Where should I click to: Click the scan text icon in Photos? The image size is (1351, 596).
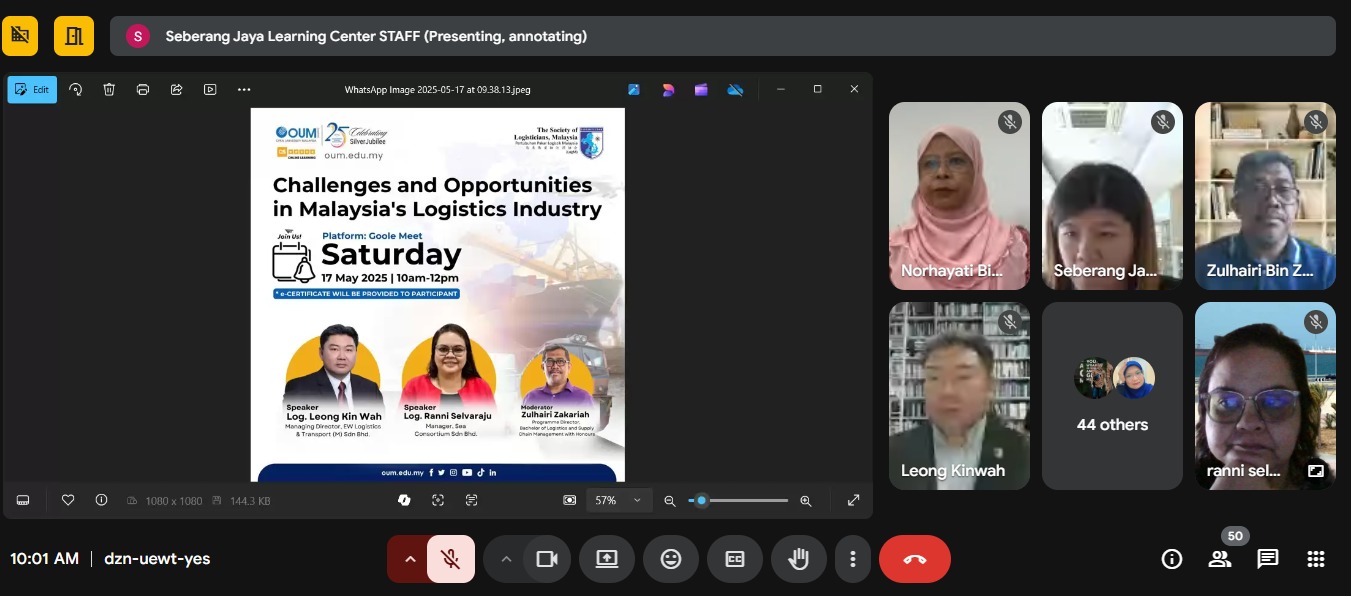coord(471,500)
